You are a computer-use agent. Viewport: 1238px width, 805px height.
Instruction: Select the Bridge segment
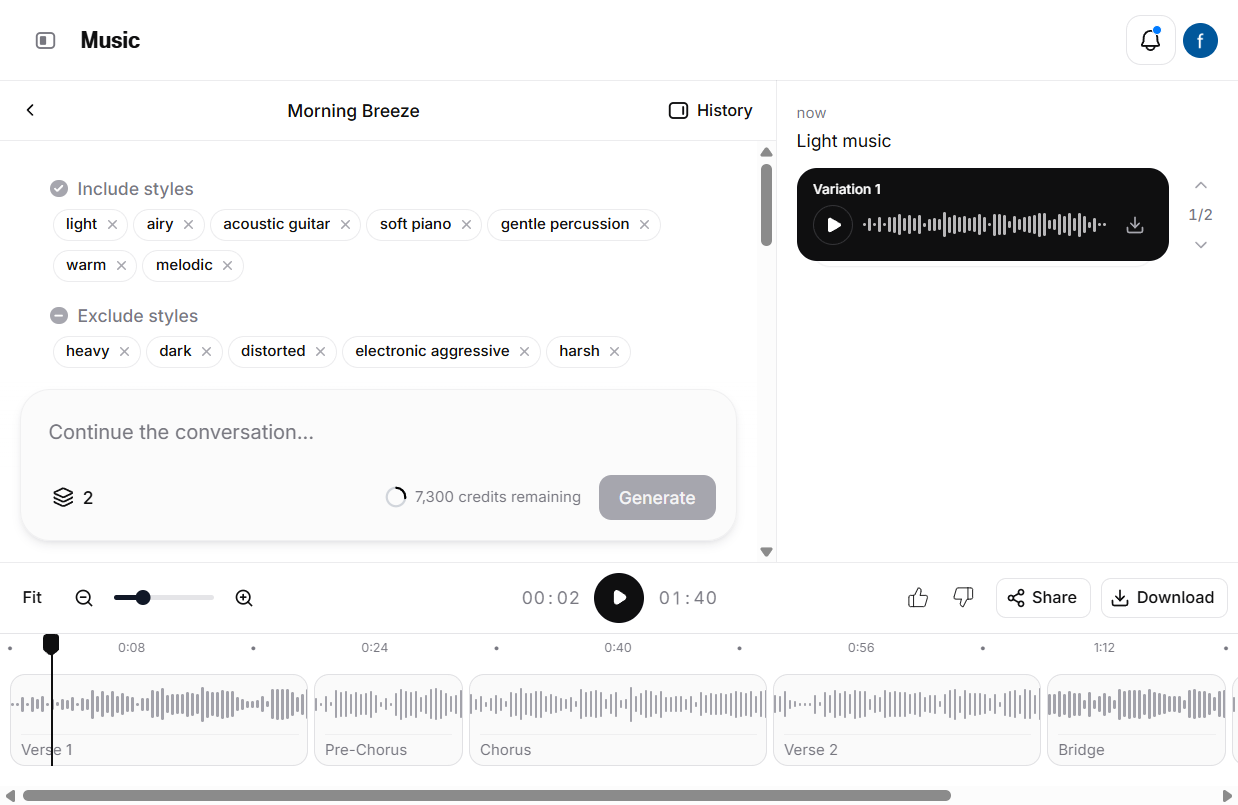(1136, 720)
